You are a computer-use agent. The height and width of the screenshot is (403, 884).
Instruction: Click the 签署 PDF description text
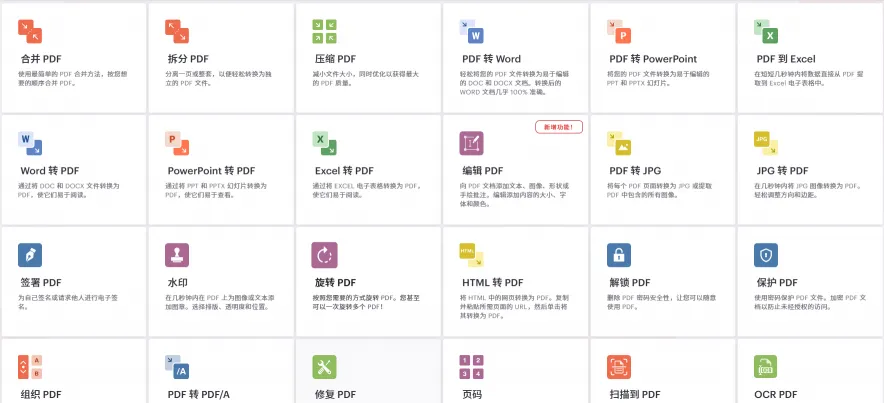pyautogui.click(x=68, y=303)
